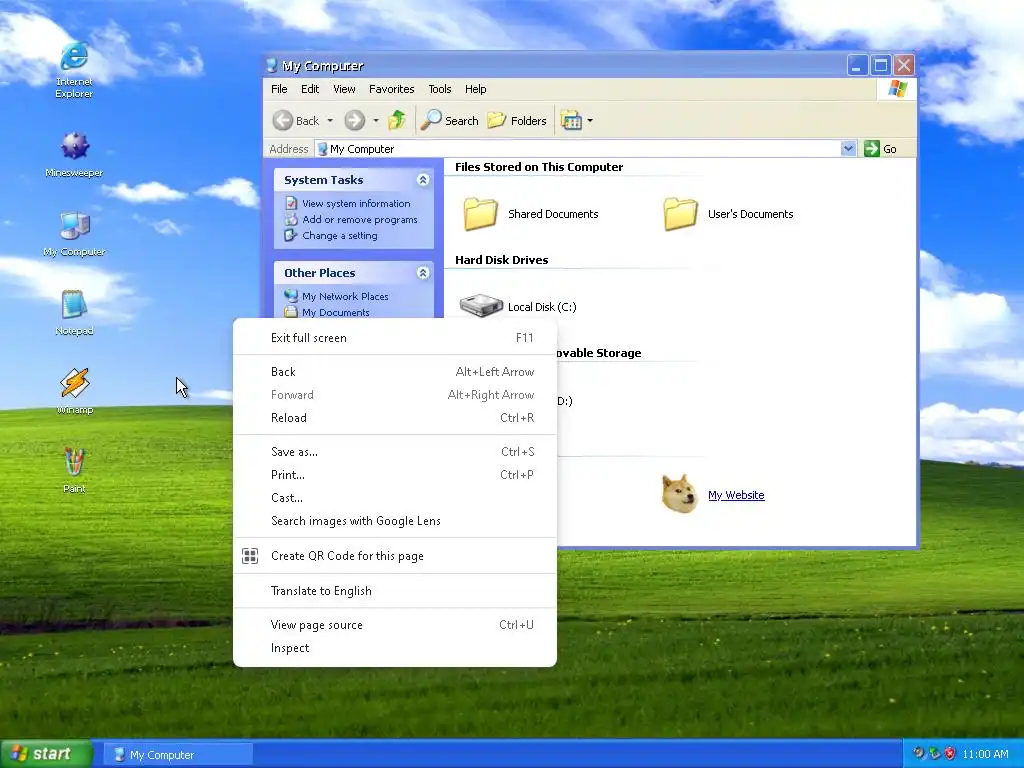Choose Translate to English
The image size is (1024, 768).
tap(395, 591)
